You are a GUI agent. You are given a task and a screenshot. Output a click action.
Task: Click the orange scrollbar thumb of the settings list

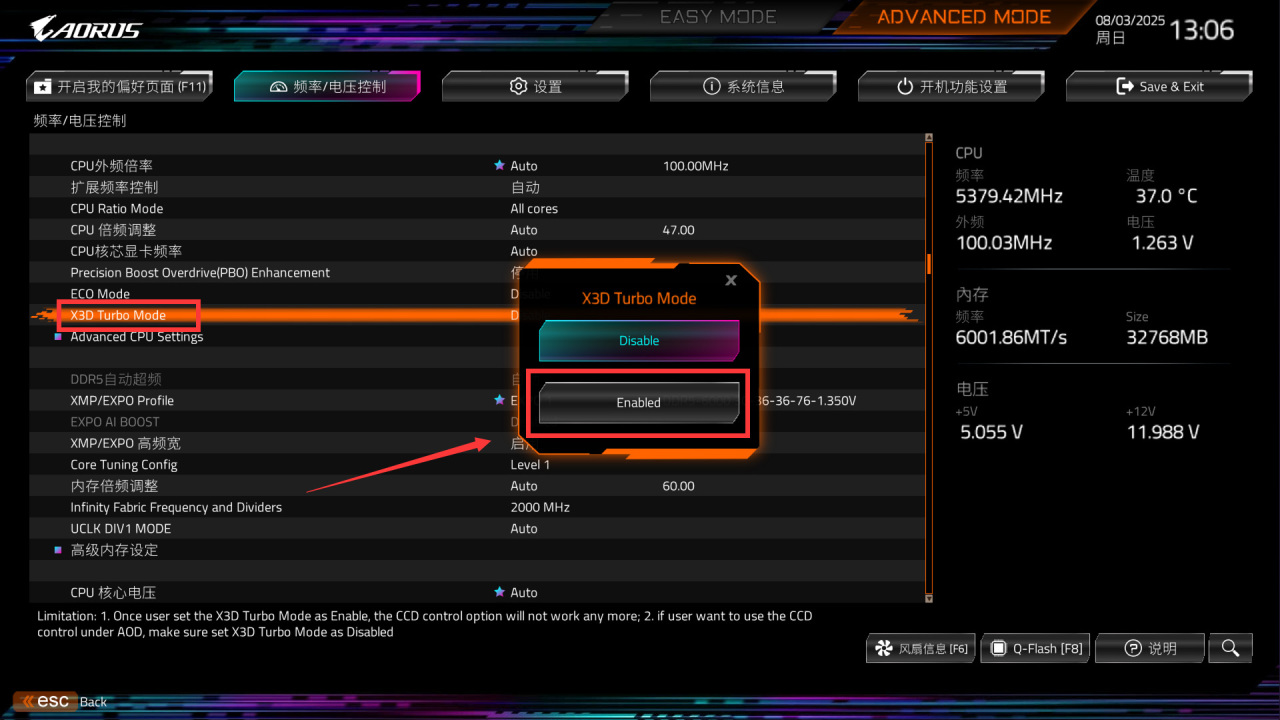(929, 263)
